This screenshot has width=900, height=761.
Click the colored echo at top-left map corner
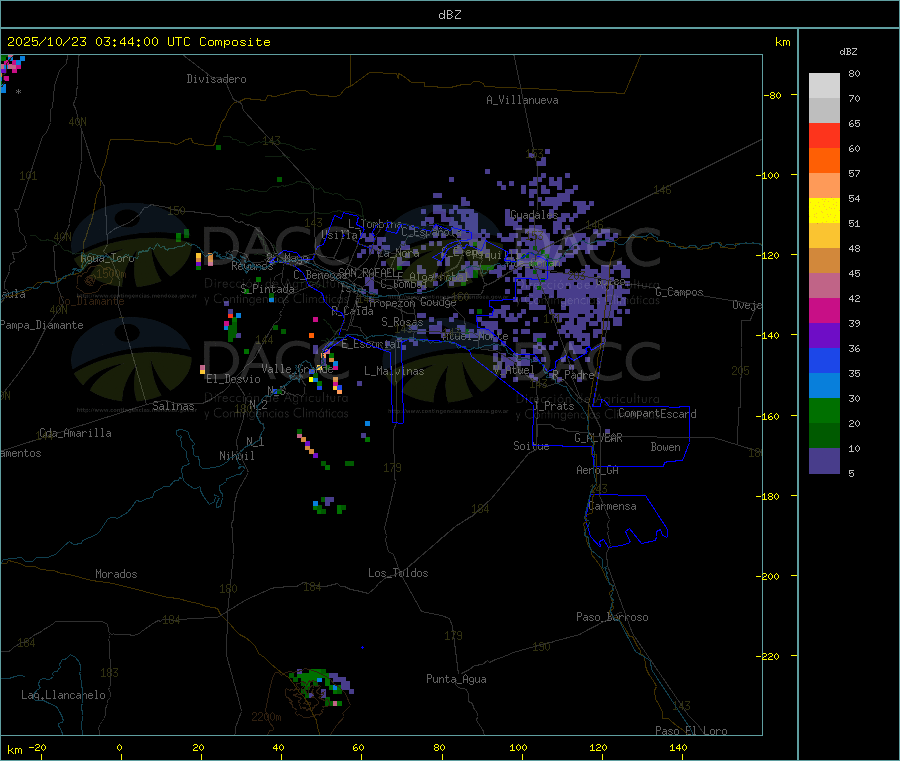[x=11, y=72]
